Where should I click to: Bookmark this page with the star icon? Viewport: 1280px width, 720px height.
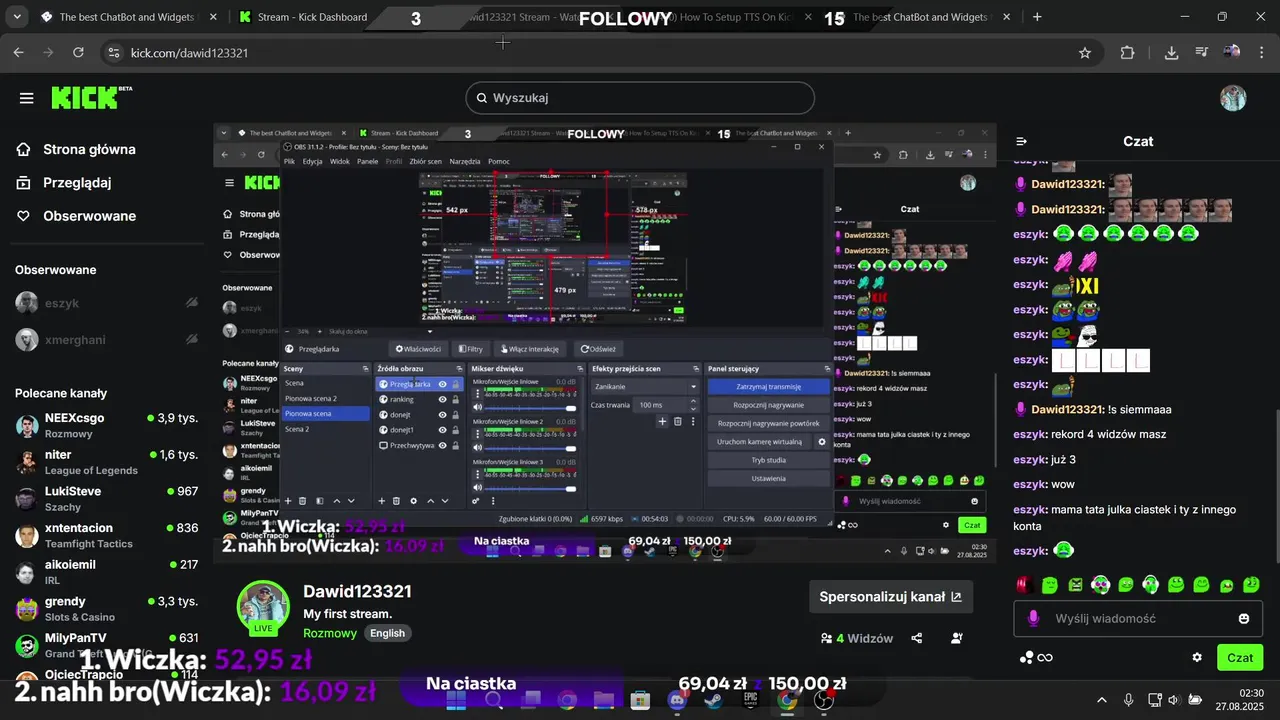(1085, 53)
